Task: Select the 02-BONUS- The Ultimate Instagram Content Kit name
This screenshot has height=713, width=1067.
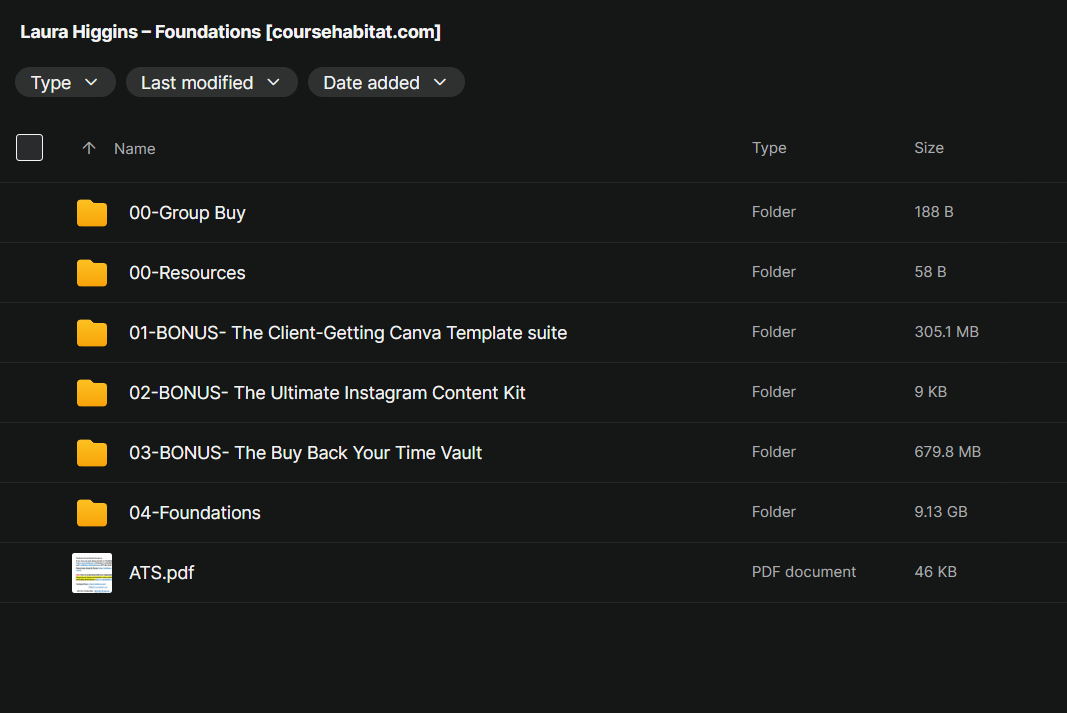Action: click(x=327, y=393)
